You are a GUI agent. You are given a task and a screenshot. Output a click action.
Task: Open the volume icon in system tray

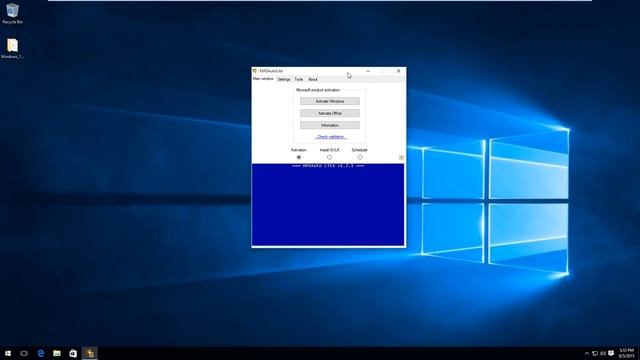click(603, 353)
